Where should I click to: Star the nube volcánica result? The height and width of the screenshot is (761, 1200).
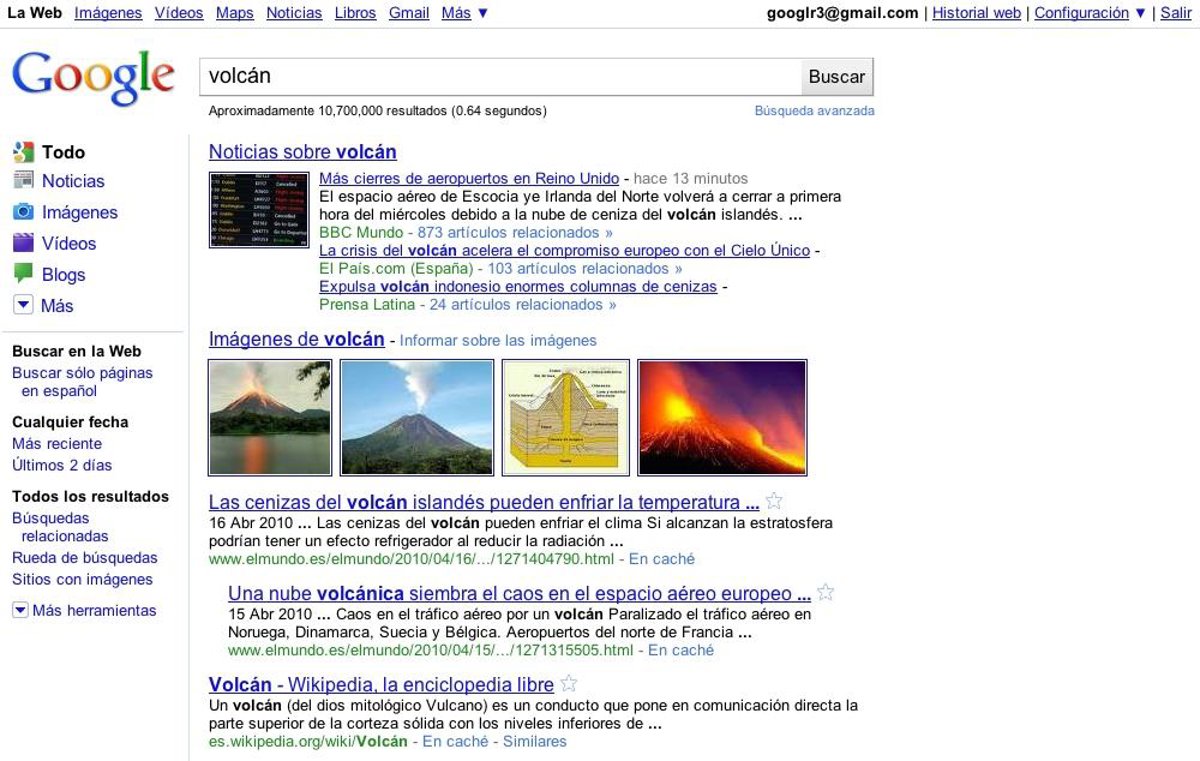coord(825,593)
